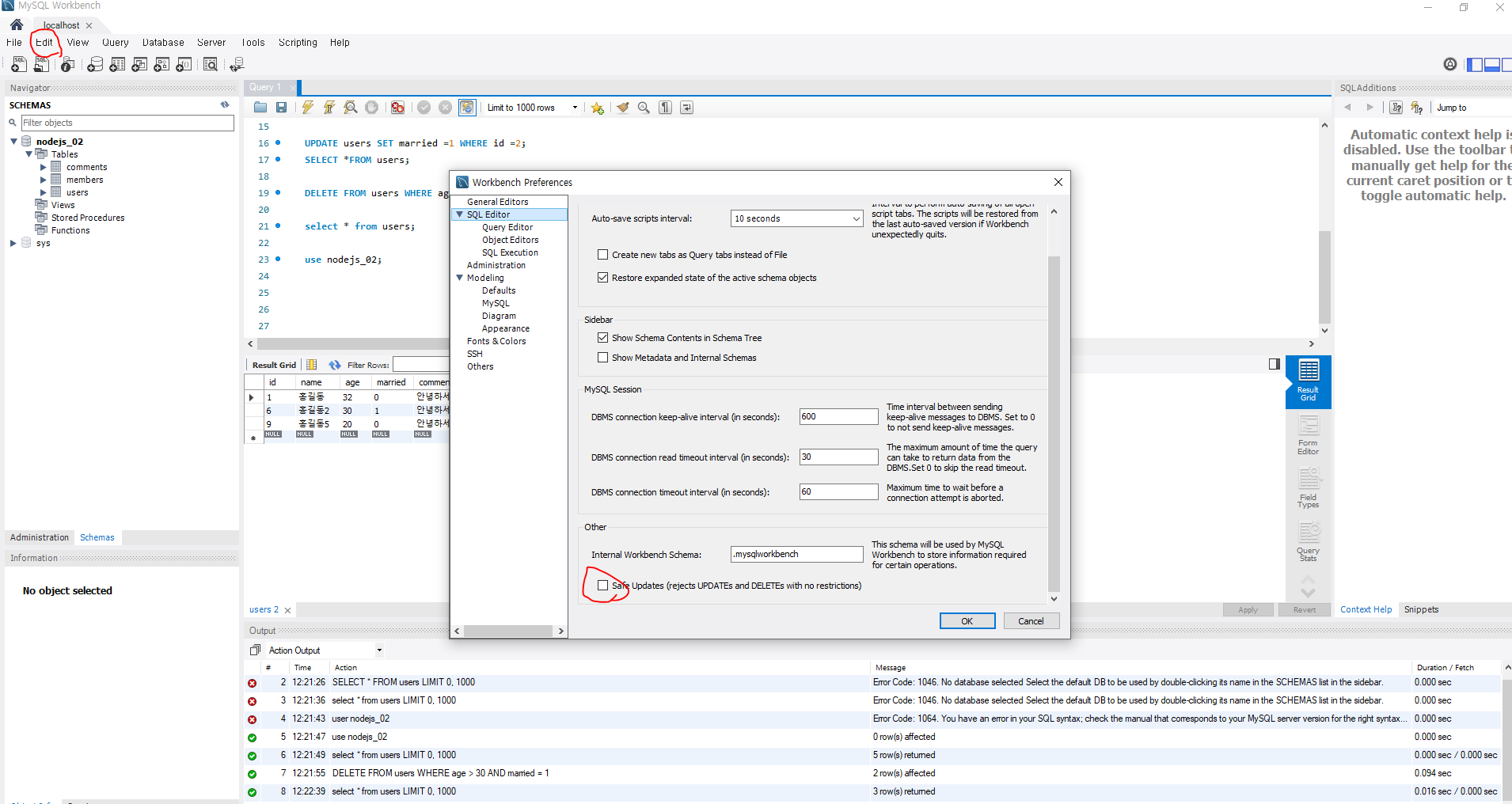The image size is (1512, 804).
Task: Collapse the nodejs_02 schema
Action: pyautogui.click(x=13, y=142)
